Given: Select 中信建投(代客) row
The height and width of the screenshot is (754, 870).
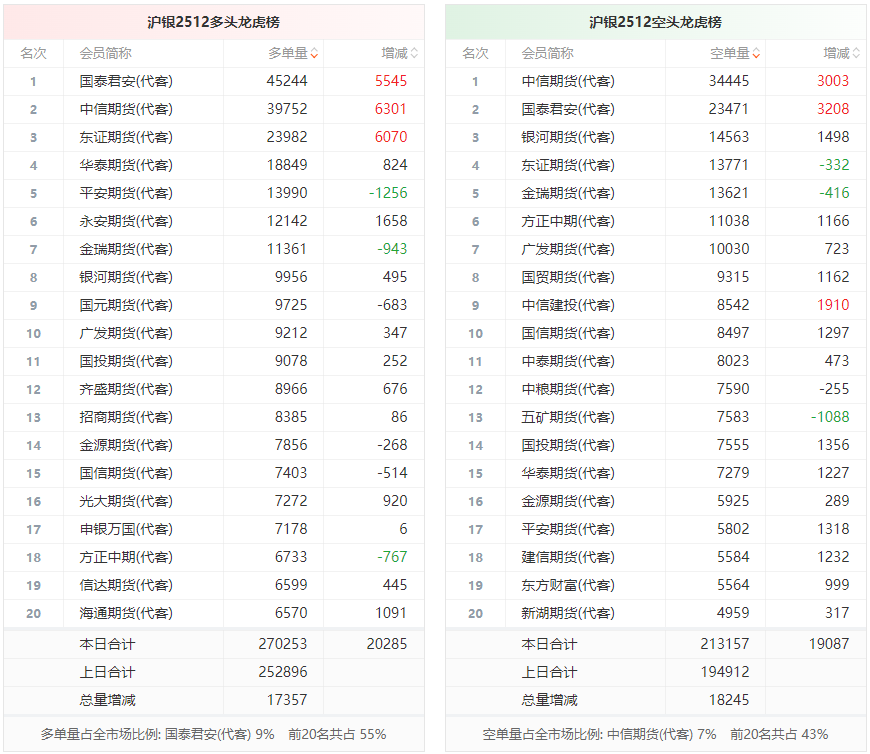Looking at the screenshot, I should coord(656,305).
